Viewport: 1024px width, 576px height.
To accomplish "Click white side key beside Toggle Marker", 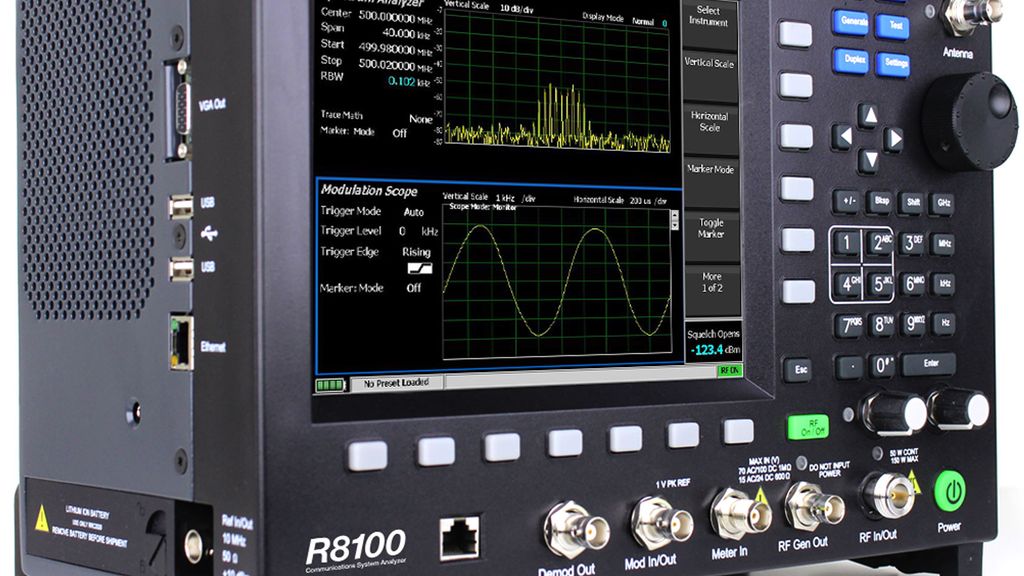I will [798, 240].
